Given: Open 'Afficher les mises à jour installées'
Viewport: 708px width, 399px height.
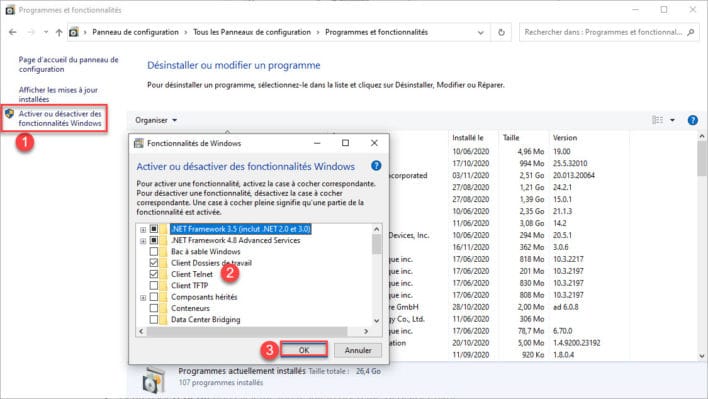Looking at the screenshot, I should (58, 94).
